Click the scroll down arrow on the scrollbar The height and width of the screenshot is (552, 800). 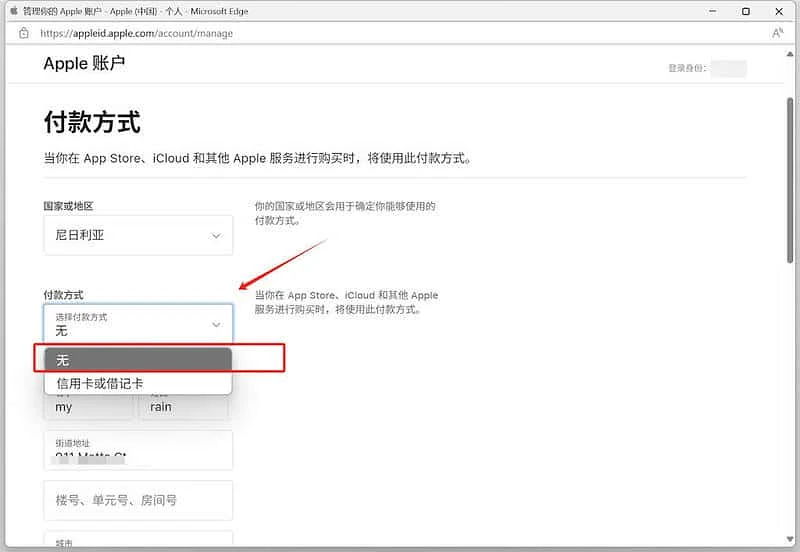click(x=790, y=539)
